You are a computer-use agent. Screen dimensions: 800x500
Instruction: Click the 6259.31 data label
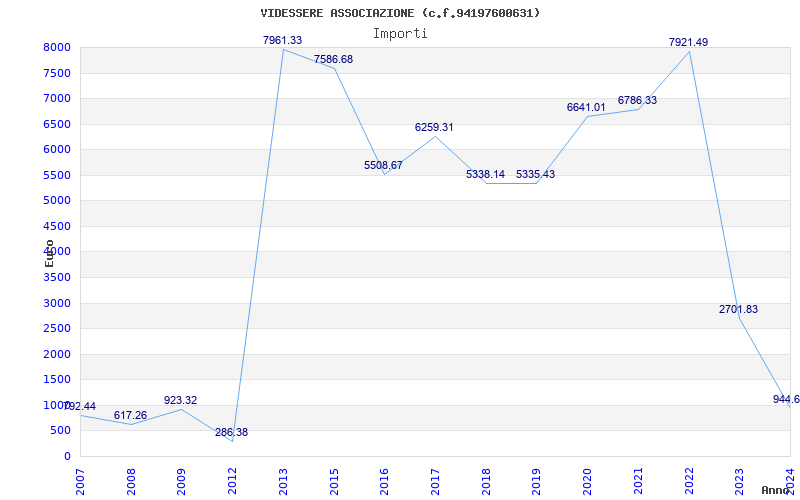point(434,128)
